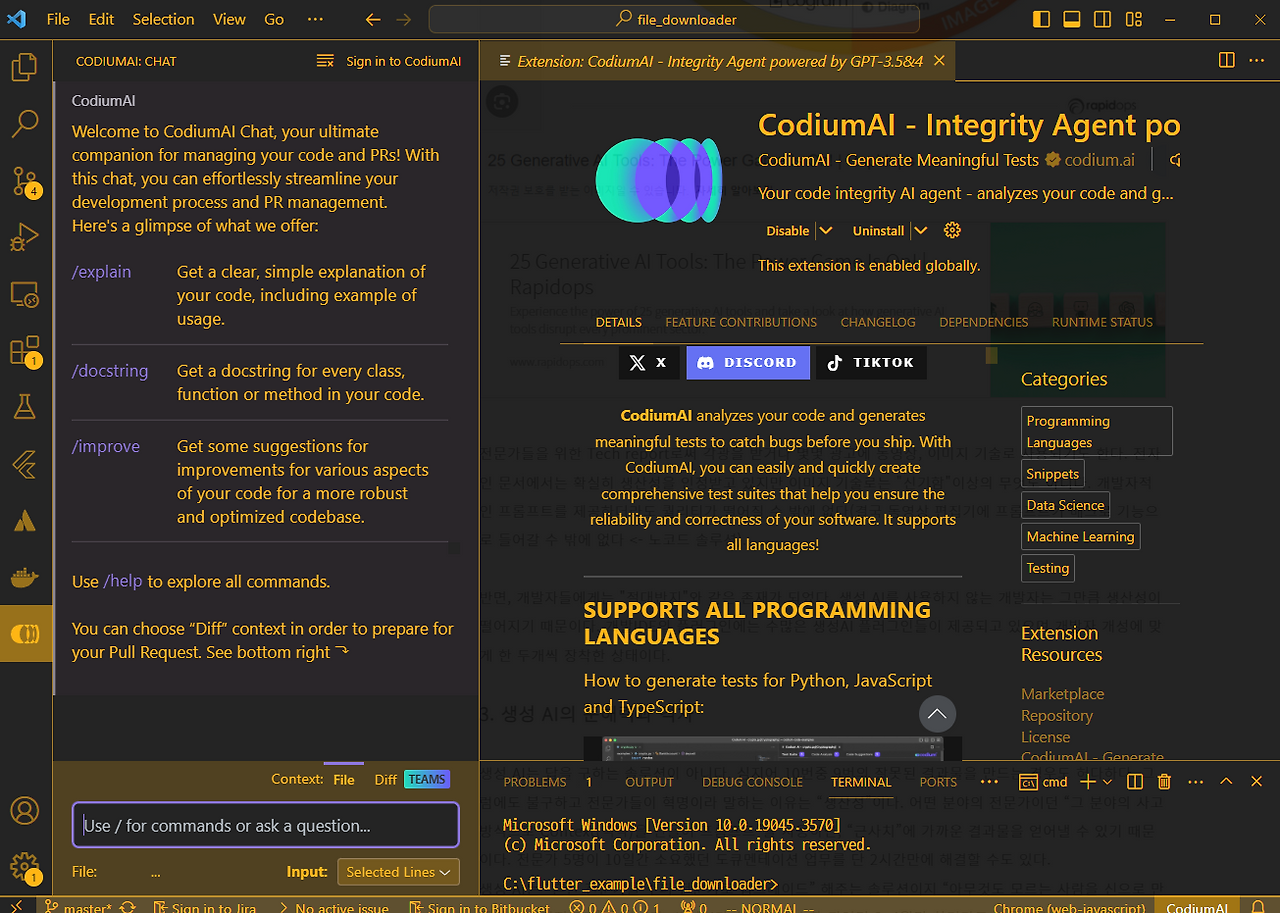The height and width of the screenshot is (913, 1280).
Task: Open the new terminal profile dropdown arrow
Action: tap(1107, 782)
